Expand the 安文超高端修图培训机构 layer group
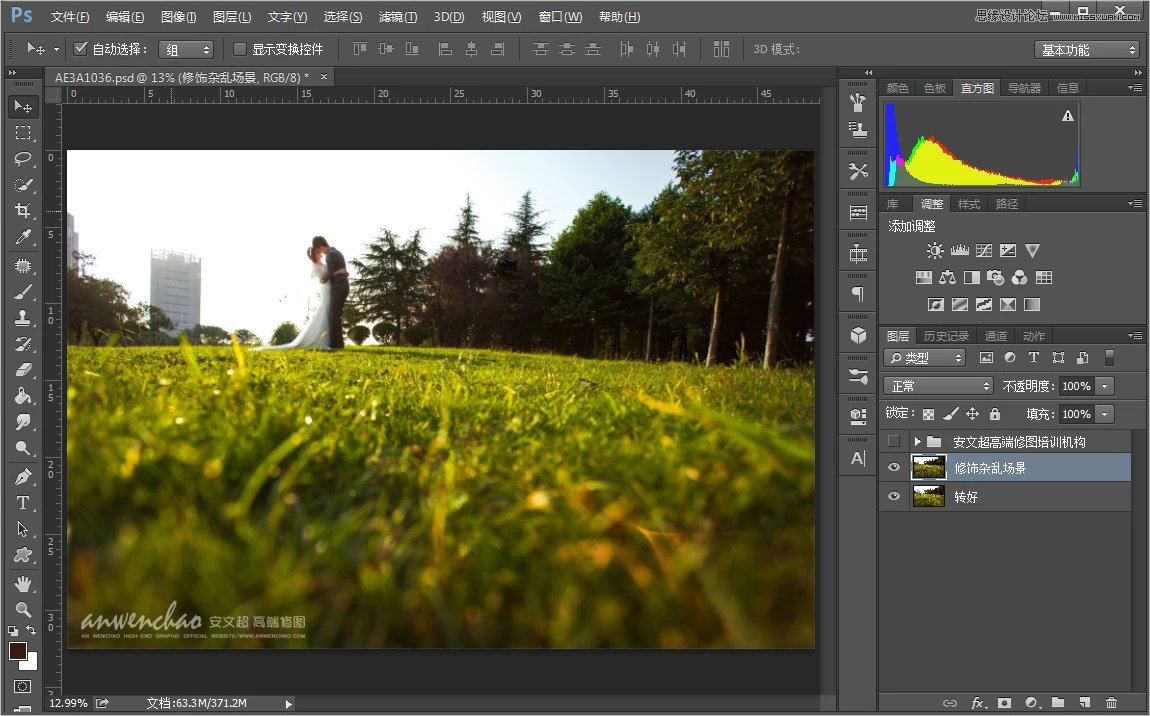Viewport: 1150px width, 716px height. [917, 441]
